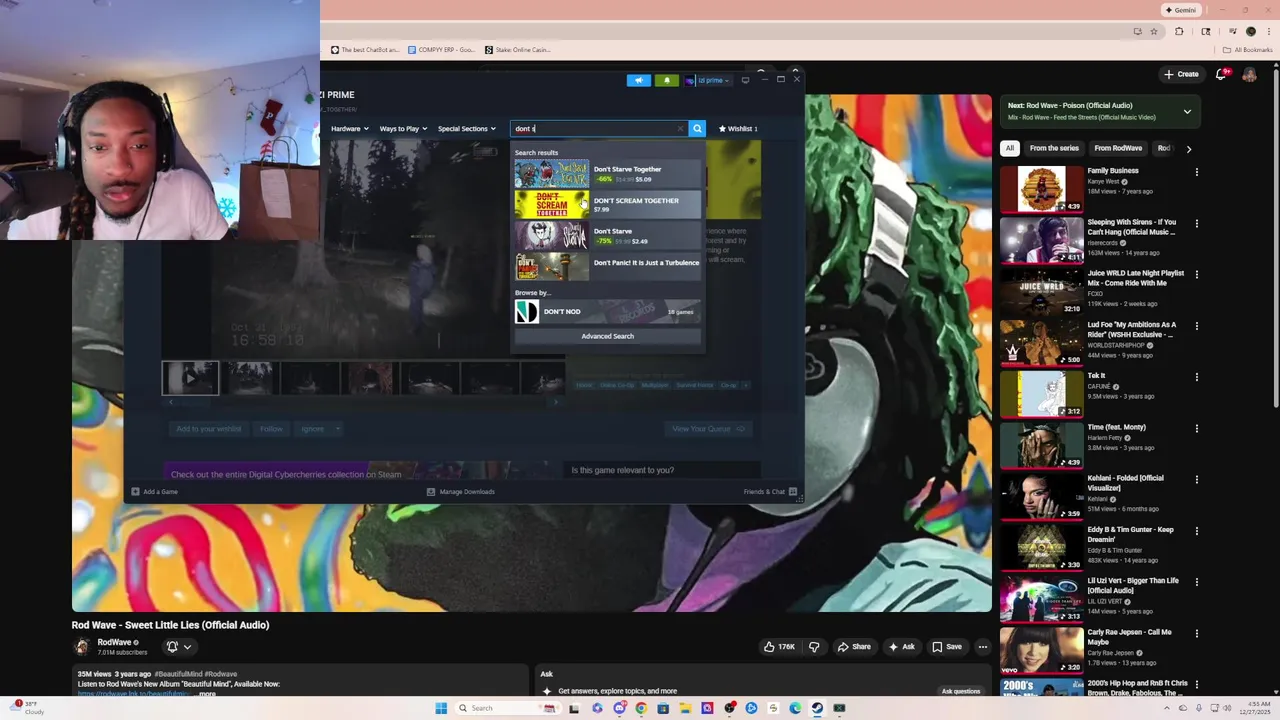
Task: Open the Steam Wishlist star link
Action: click(x=738, y=128)
